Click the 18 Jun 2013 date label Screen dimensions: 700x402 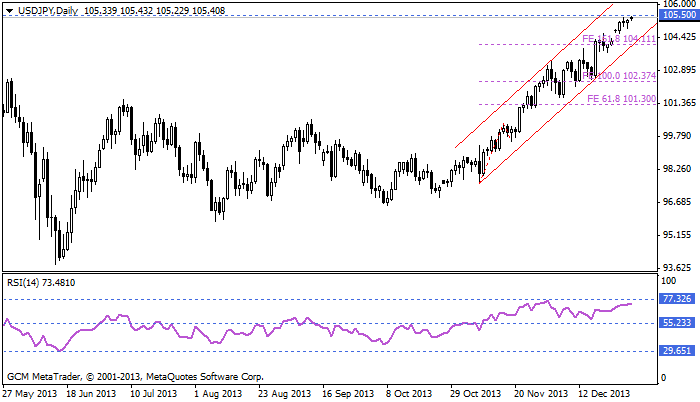[x=91, y=394]
